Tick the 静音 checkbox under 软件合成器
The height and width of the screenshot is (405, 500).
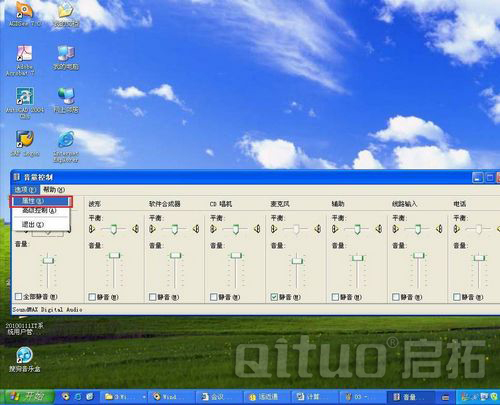pos(153,297)
